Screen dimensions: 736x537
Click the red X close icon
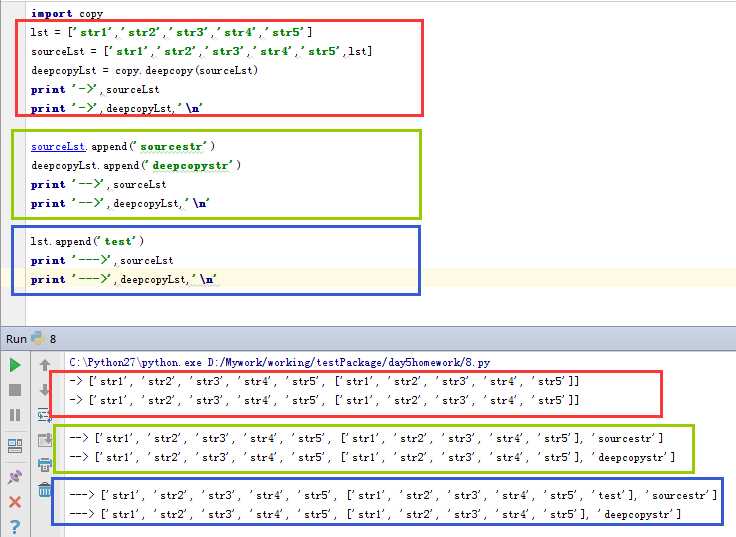15,502
